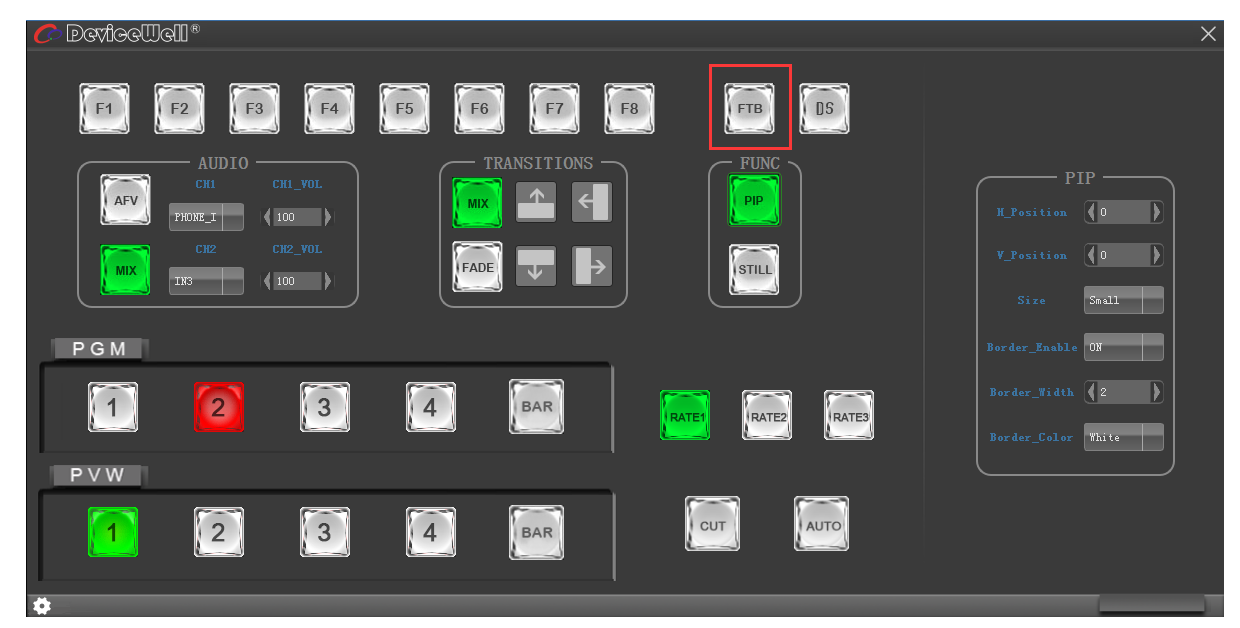Screen dimensions: 1240x628
Task: Pick the wipe-right transition arrow
Action: click(592, 266)
